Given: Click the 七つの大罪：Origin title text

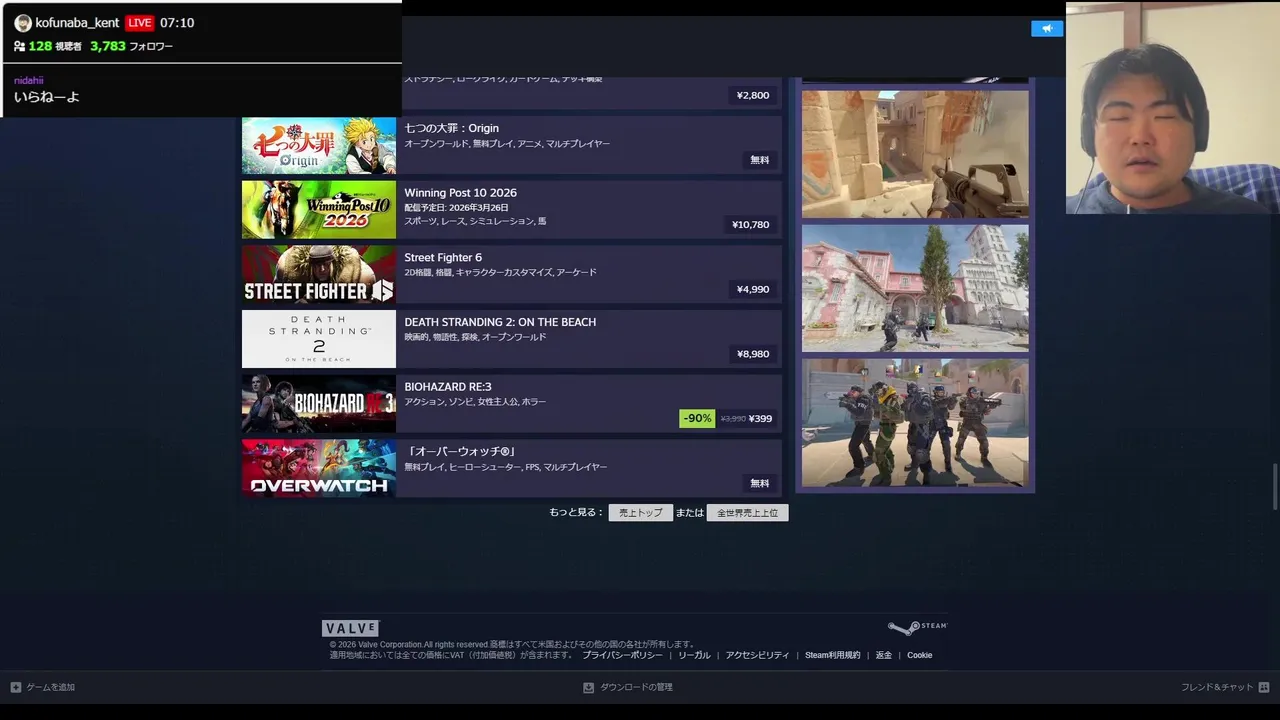Looking at the screenshot, I should click(451, 128).
